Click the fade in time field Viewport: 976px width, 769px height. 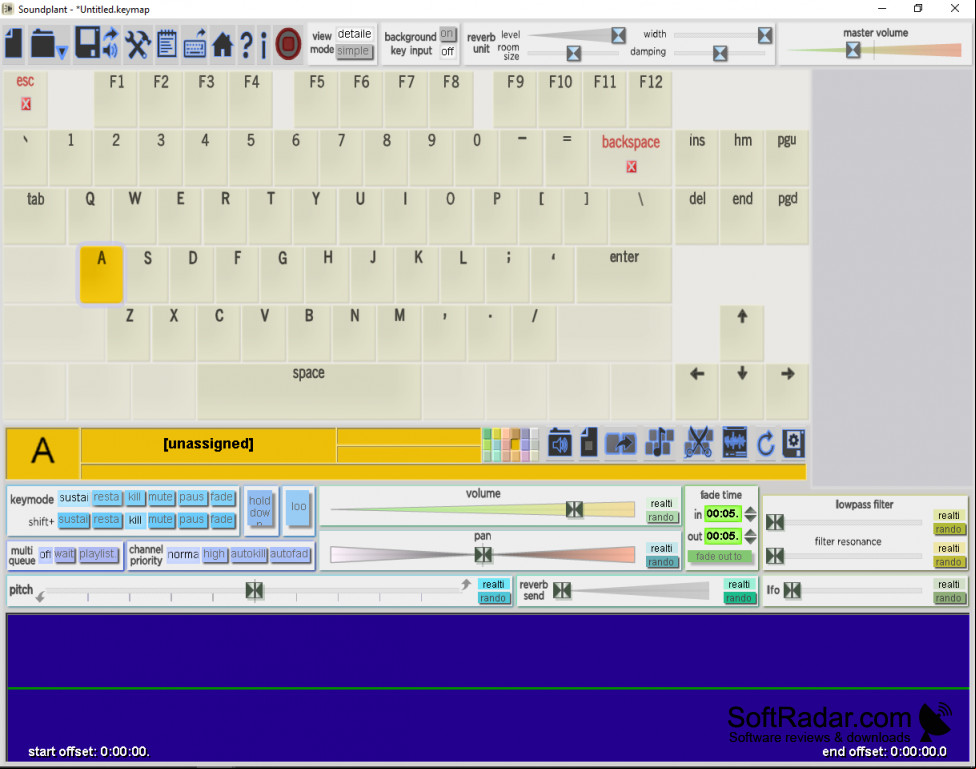[723, 514]
